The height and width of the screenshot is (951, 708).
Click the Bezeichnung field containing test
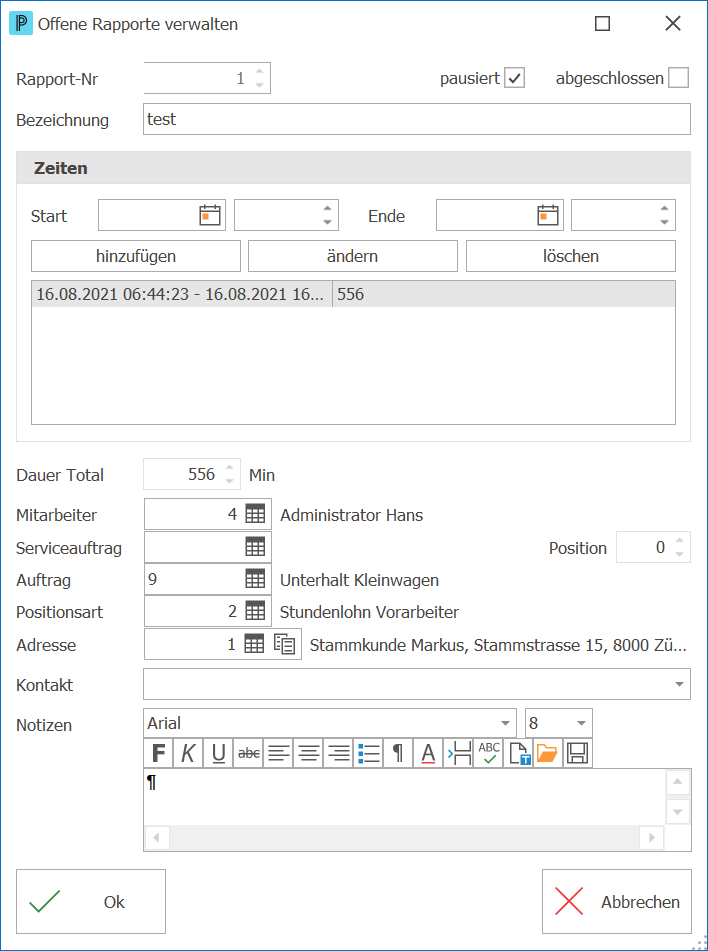click(x=417, y=119)
